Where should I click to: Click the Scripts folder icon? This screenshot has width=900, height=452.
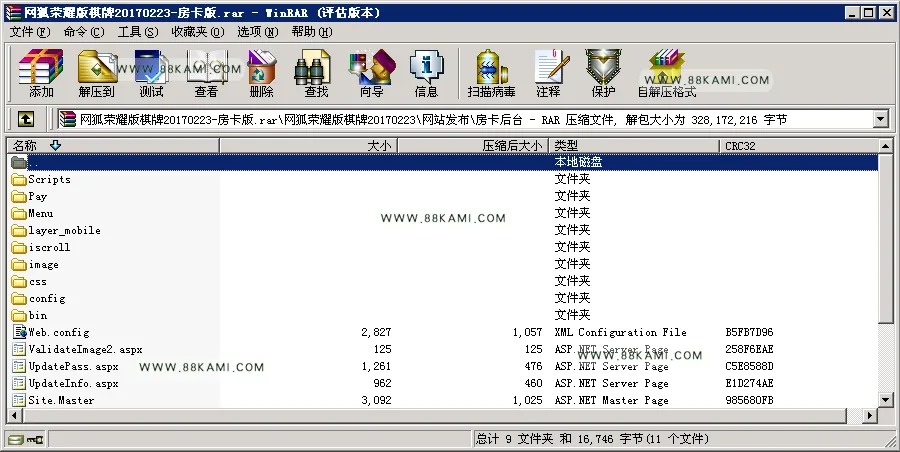19,179
